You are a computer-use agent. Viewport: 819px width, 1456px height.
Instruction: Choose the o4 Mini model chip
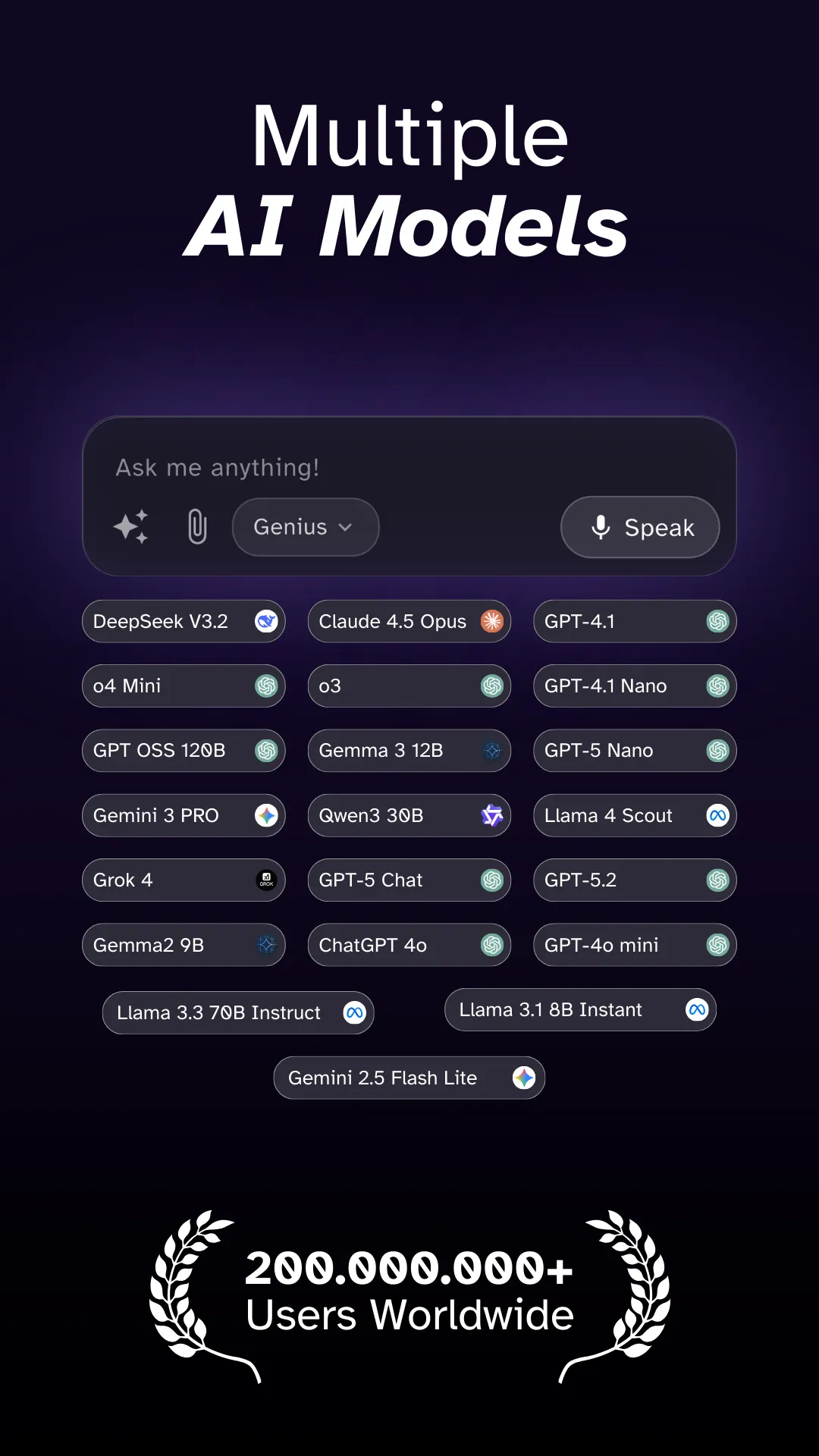pyautogui.click(x=184, y=686)
